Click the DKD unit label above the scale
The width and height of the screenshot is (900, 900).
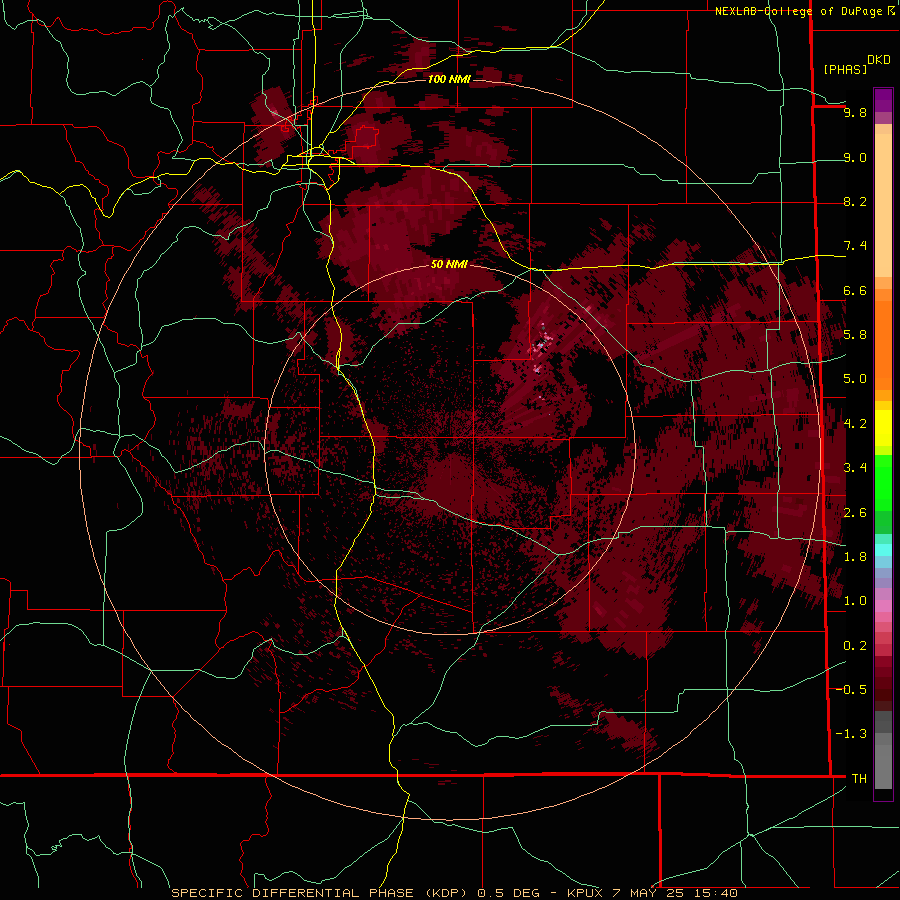(x=878, y=60)
